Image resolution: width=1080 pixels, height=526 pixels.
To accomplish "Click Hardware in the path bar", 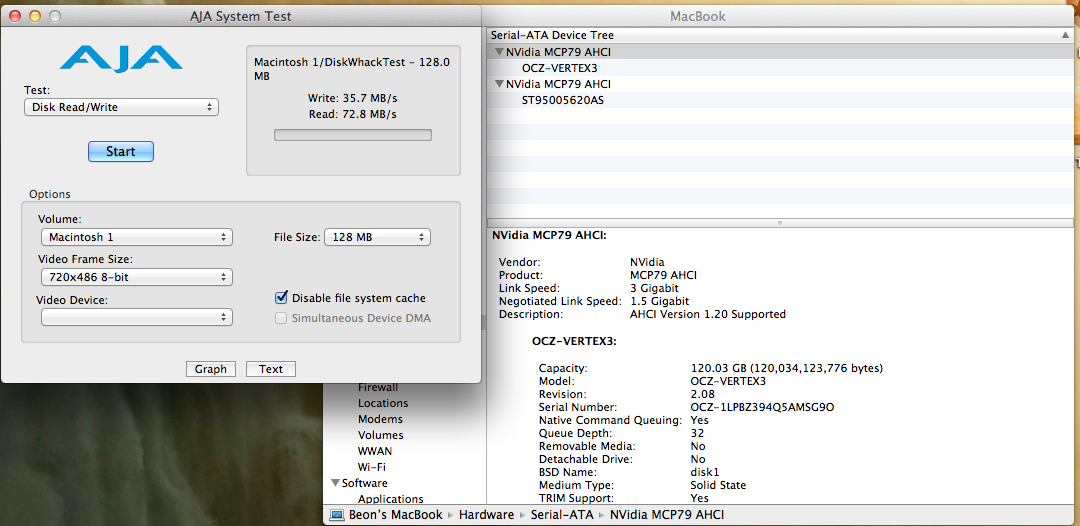I will coord(486,515).
